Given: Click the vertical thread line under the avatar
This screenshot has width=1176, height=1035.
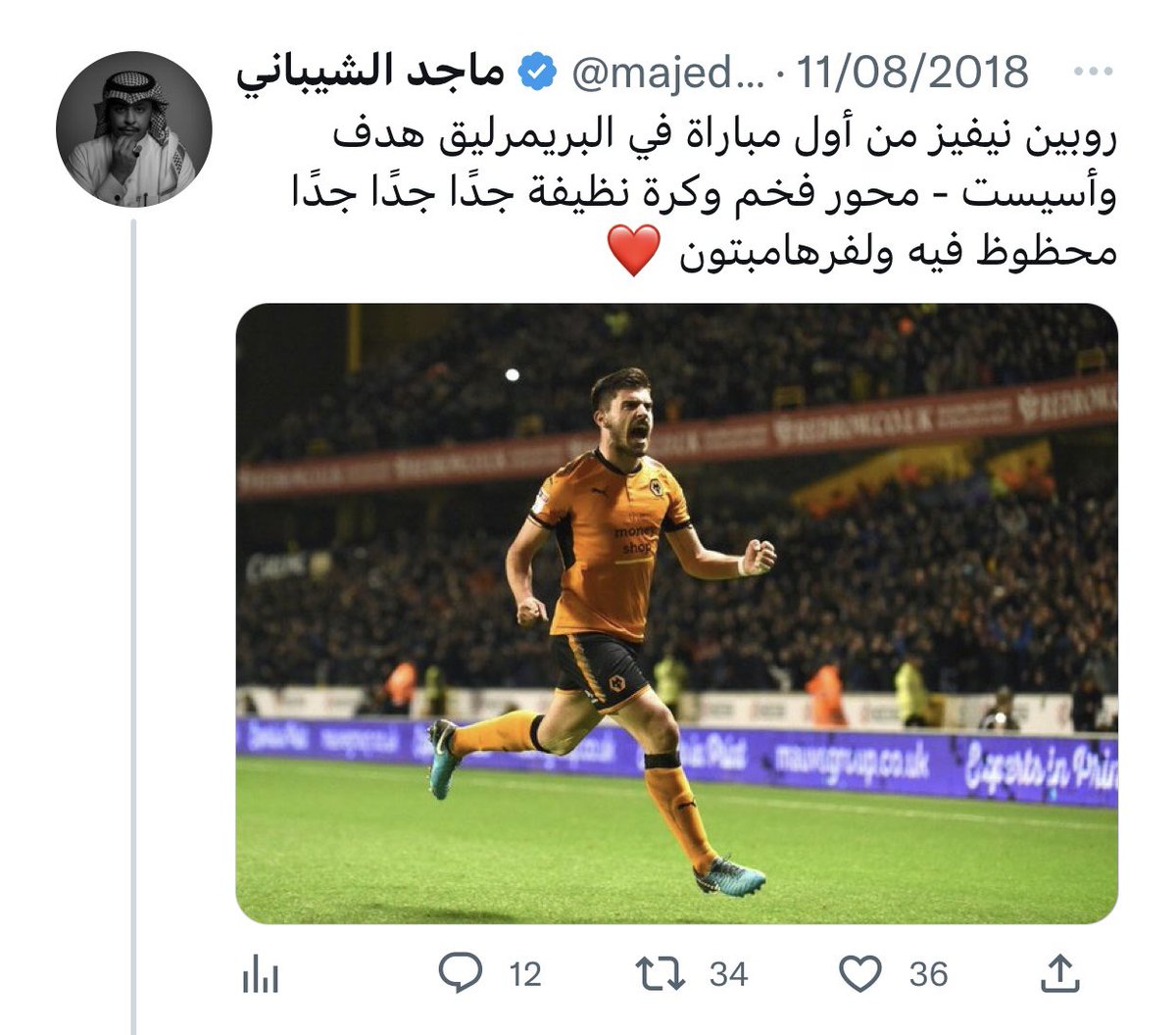Looking at the screenshot, I should point(133,627).
